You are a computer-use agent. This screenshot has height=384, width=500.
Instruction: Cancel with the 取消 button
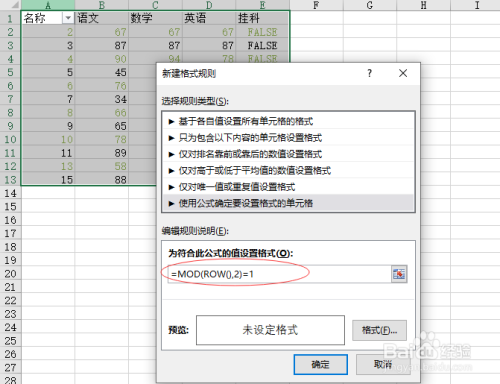coord(383,364)
